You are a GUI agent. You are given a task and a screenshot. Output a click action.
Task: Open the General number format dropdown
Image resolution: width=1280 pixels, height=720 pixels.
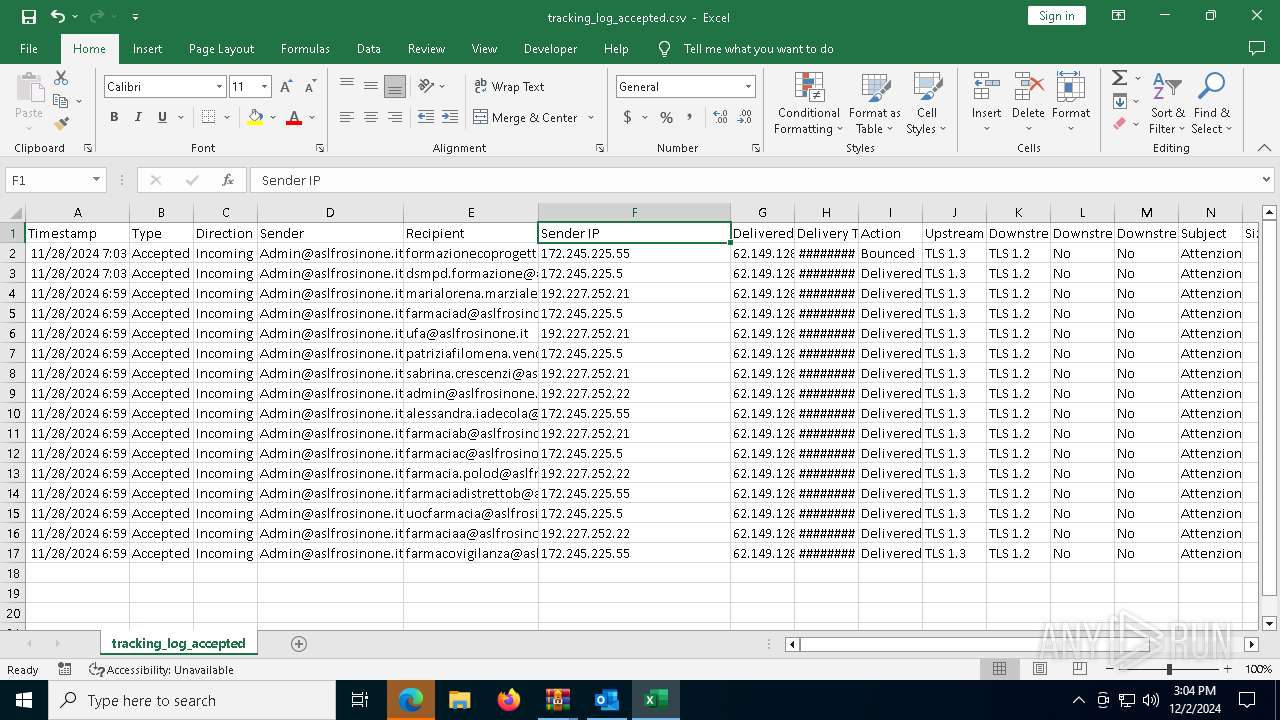click(x=747, y=87)
